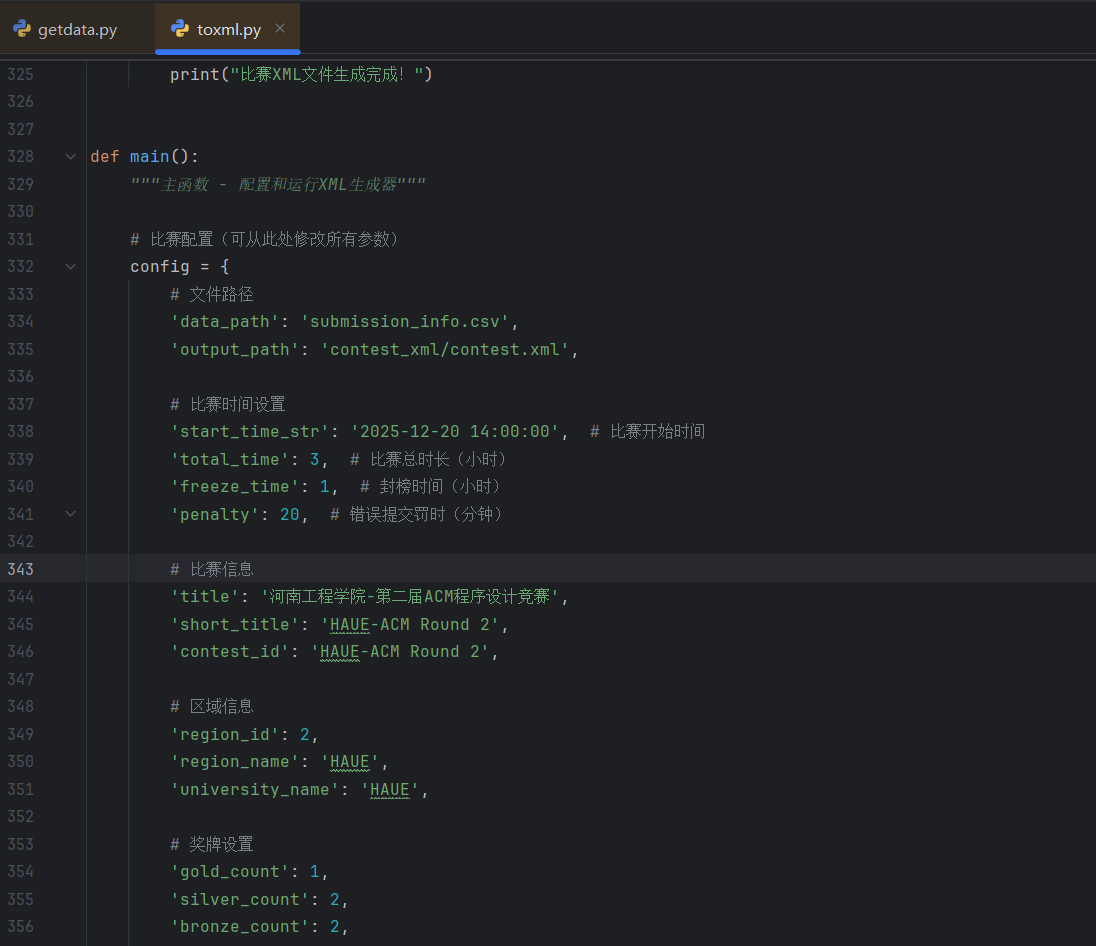
Task: Fold the config dictionary at line 332
Action: pos(70,267)
